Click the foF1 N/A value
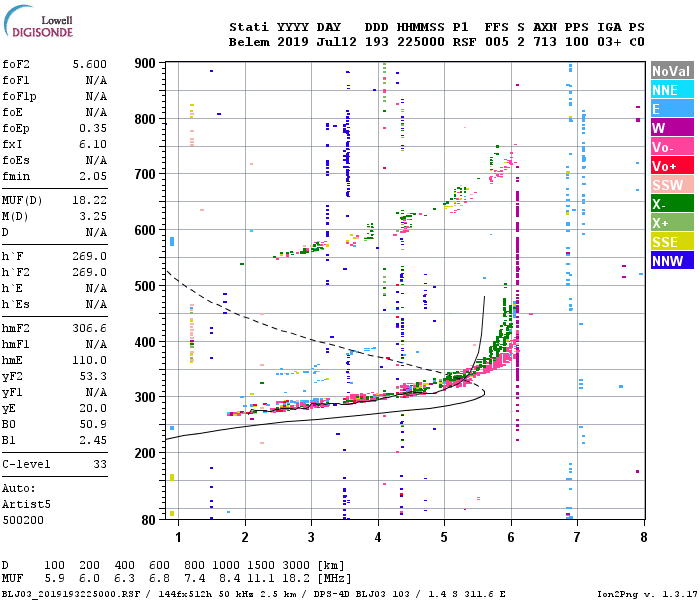The width and height of the screenshot is (700, 600). (96, 80)
